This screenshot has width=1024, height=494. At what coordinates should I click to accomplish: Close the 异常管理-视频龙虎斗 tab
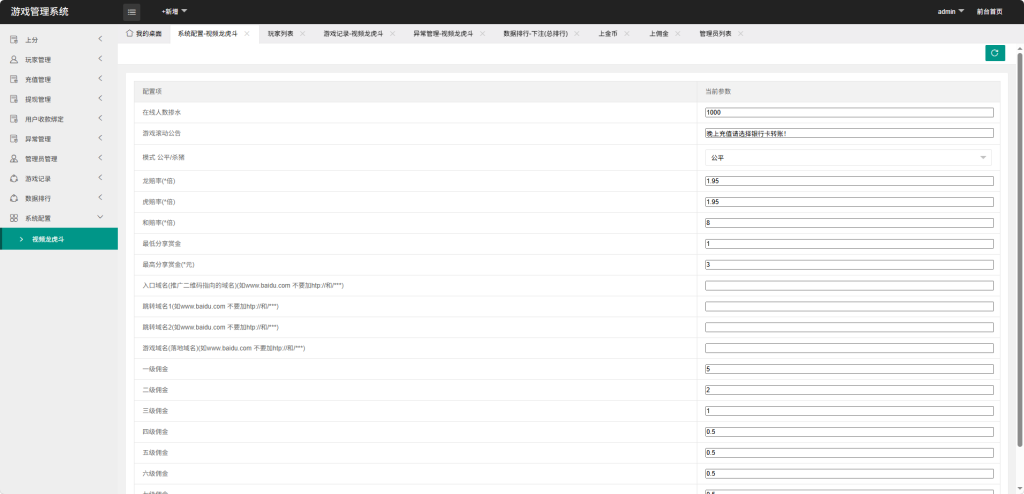483,33
